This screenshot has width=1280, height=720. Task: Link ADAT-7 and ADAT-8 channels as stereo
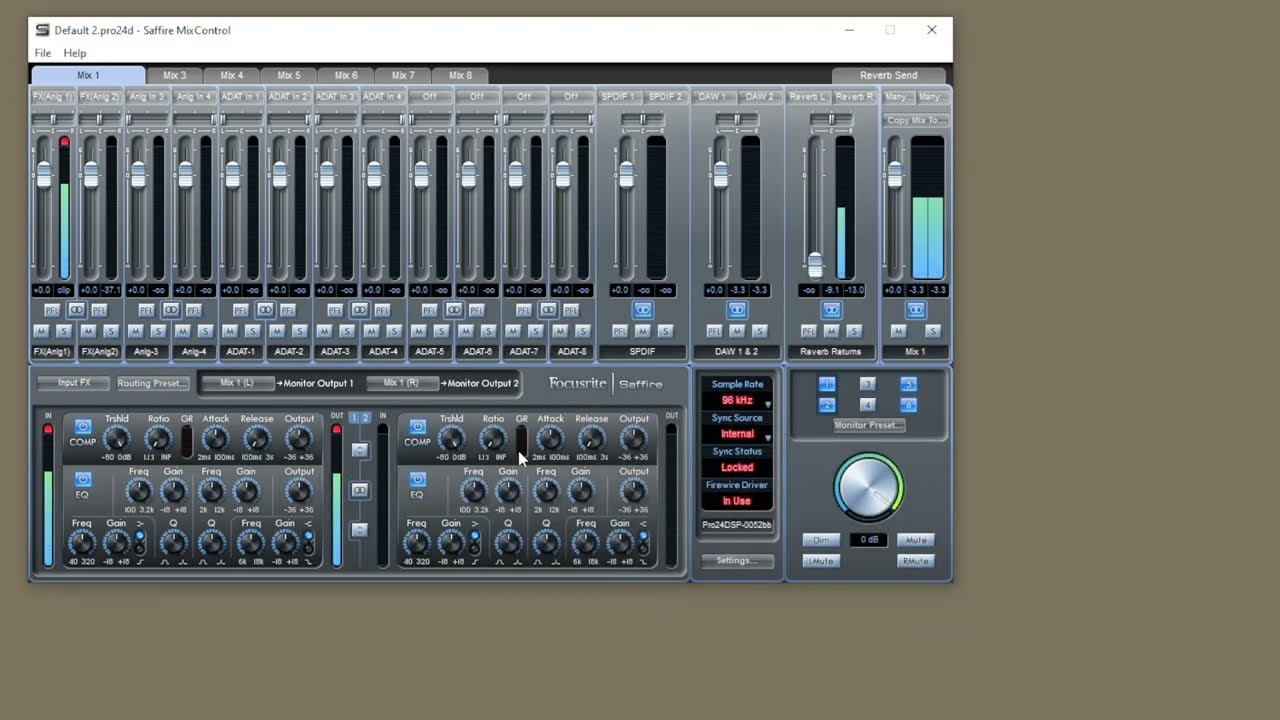pyautogui.click(x=548, y=310)
